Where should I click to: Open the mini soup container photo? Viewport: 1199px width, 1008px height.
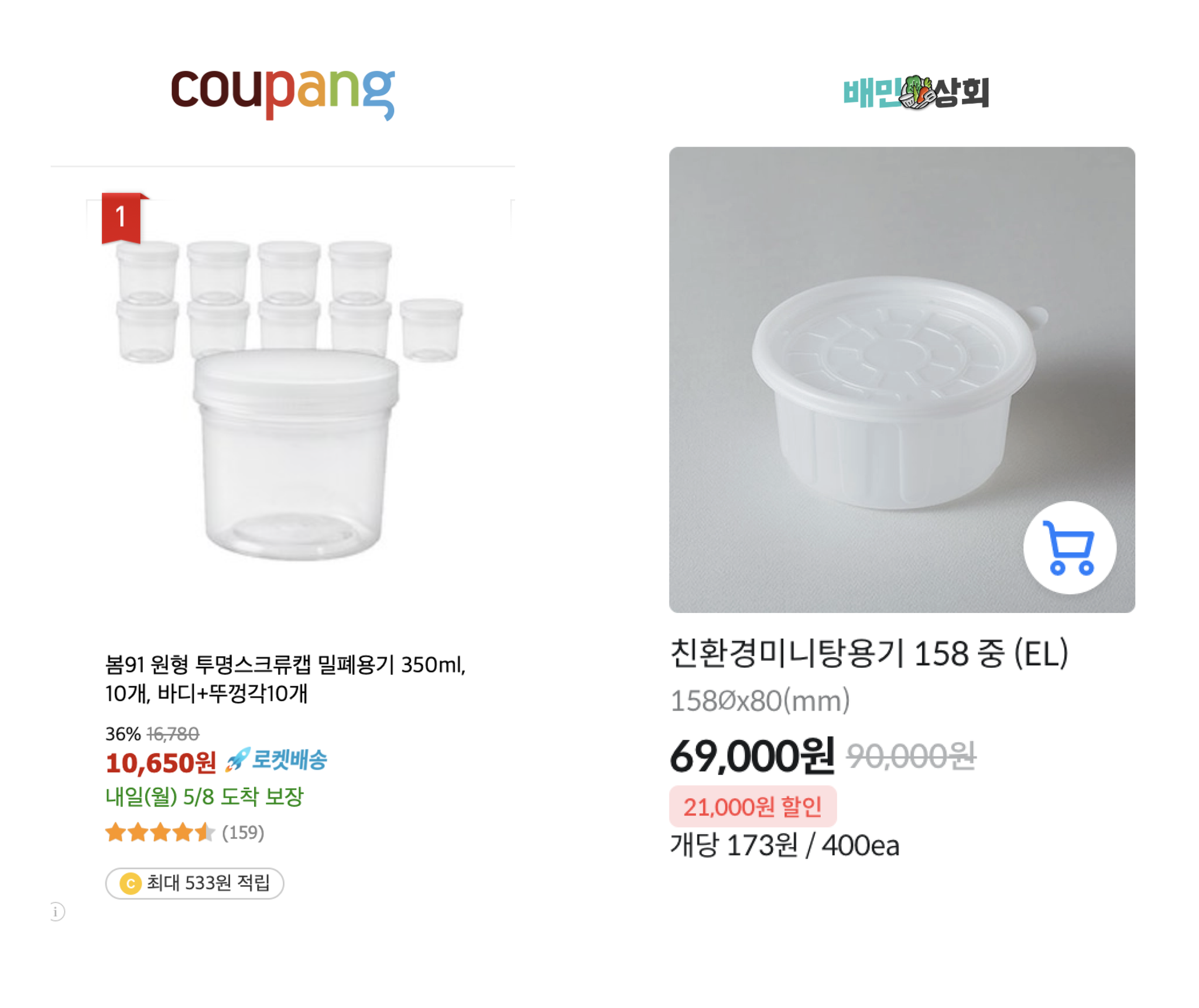point(902,379)
